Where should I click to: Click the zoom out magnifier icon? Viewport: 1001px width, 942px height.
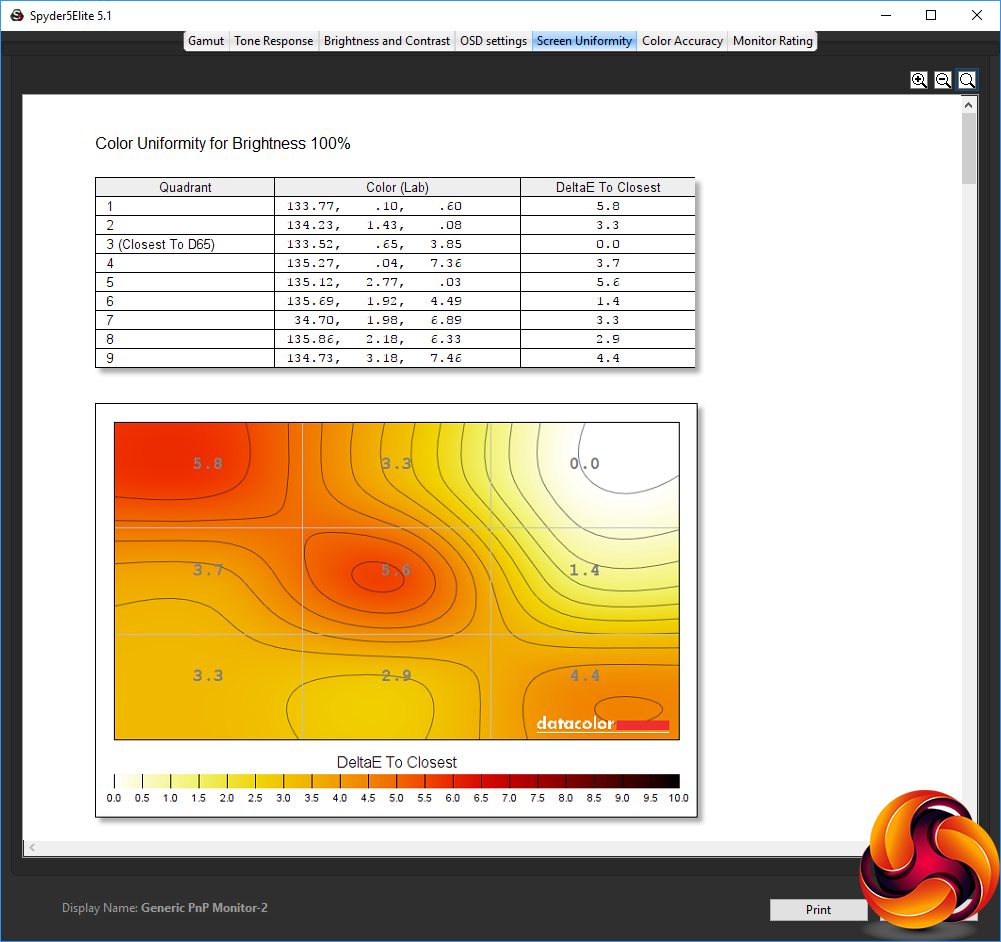click(x=943, y=80)
